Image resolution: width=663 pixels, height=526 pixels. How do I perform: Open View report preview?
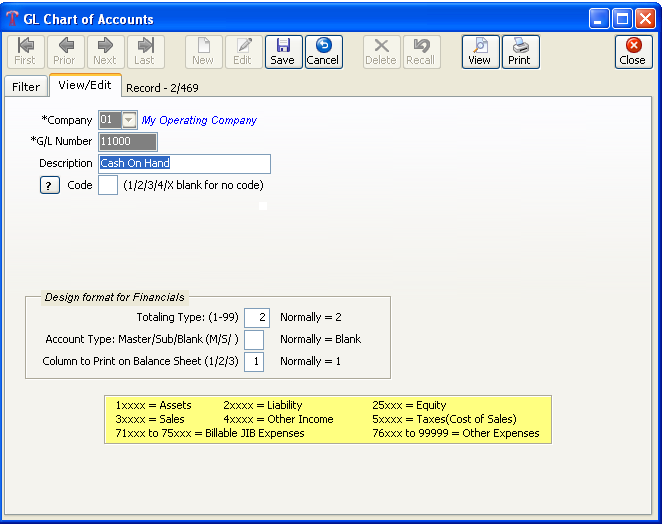point(480,52)
